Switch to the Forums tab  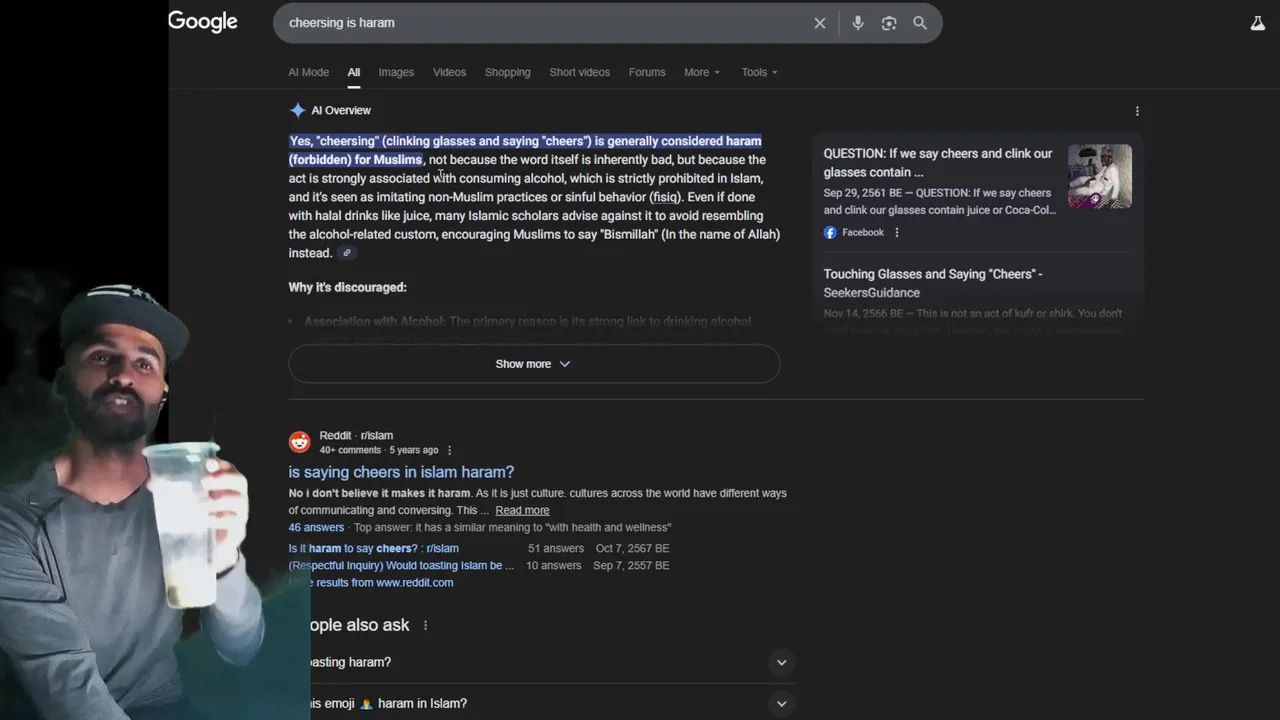(x=647, y=72)
